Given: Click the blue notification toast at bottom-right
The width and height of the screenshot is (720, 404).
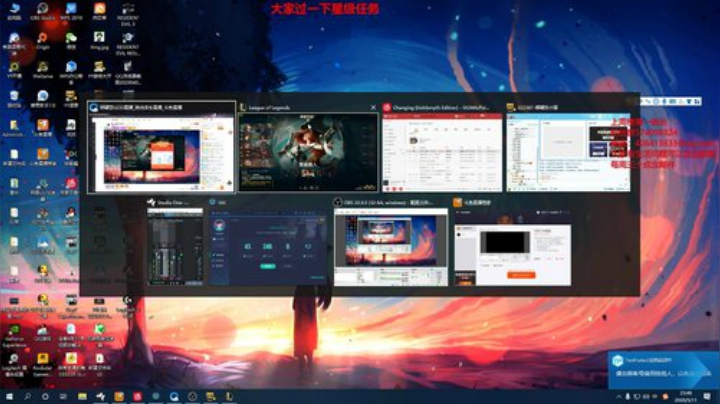Looking at the screenshot, I should point(664,370).
